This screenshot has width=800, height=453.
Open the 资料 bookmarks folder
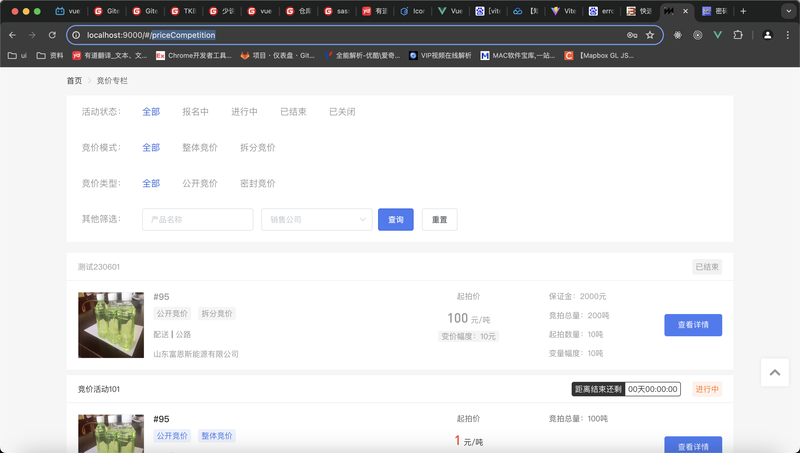(50, 56)
